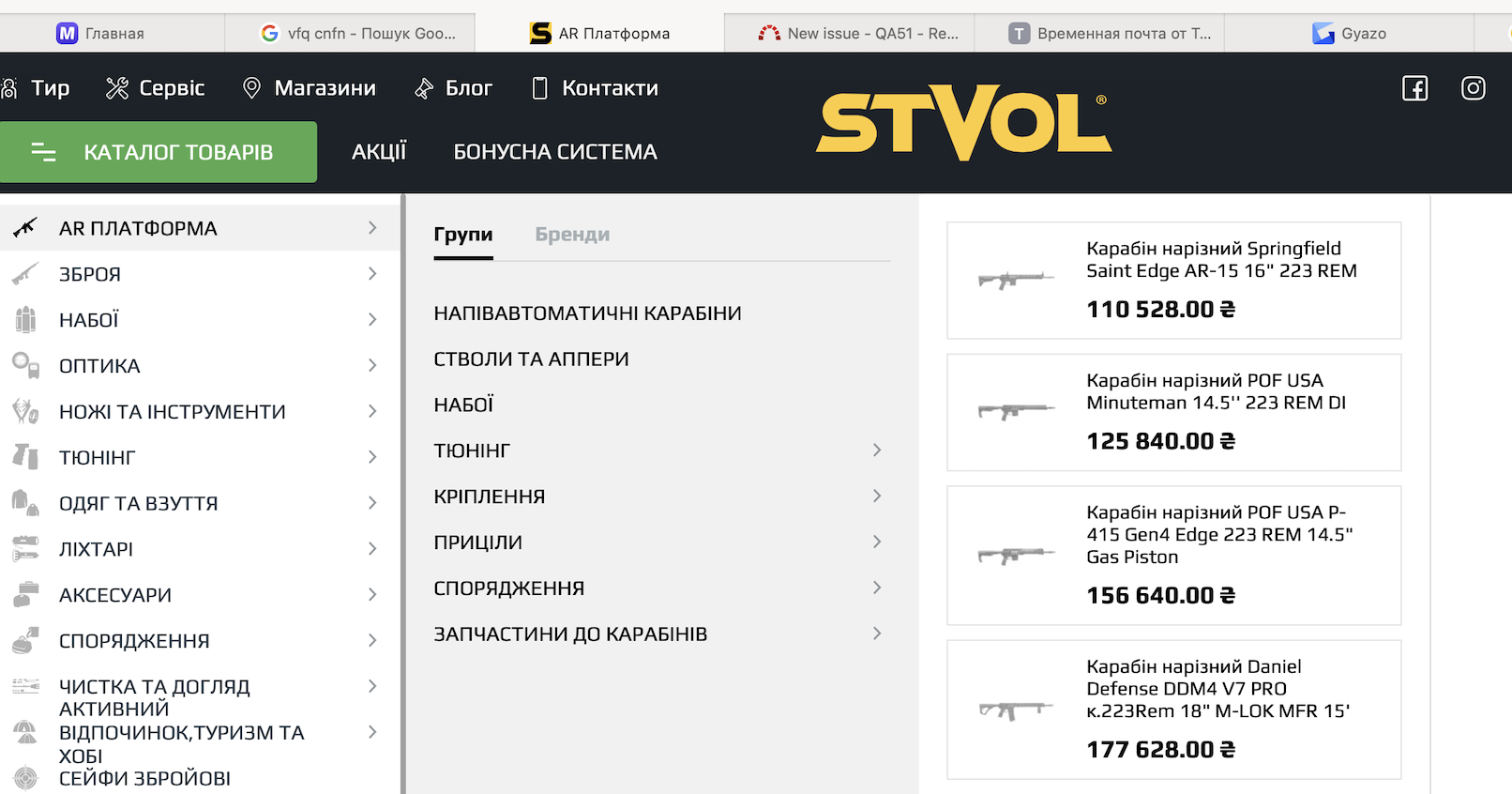
Task: Click the scope icon beside ОПТИКА
Action: pos(25,365)
